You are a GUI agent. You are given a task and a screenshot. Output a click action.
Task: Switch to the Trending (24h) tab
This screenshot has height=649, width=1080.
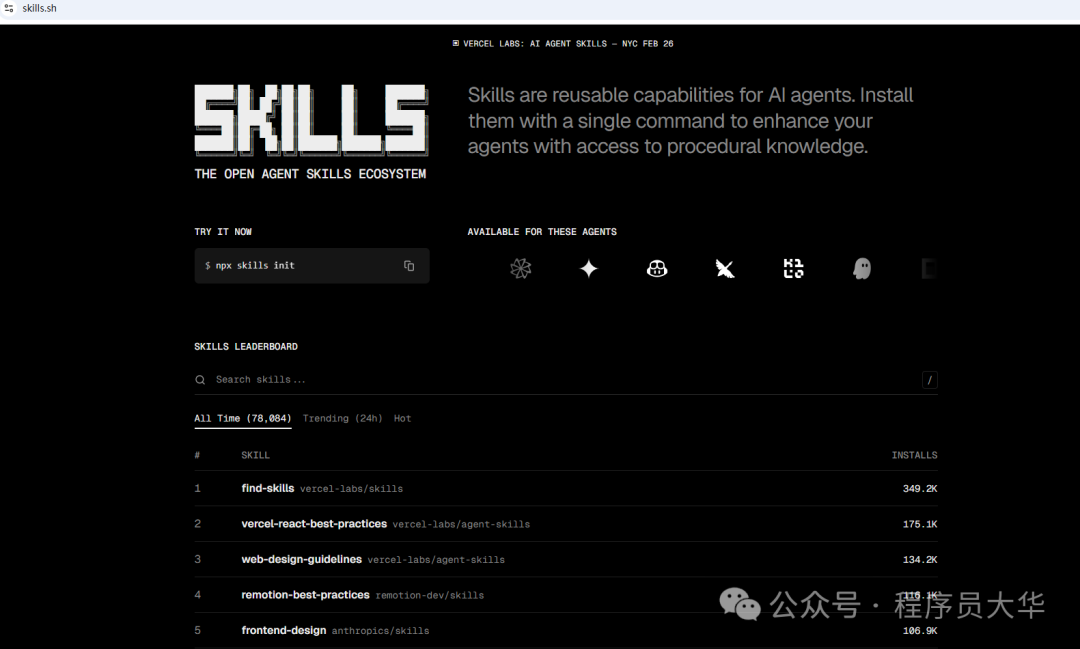click(342, 418)
